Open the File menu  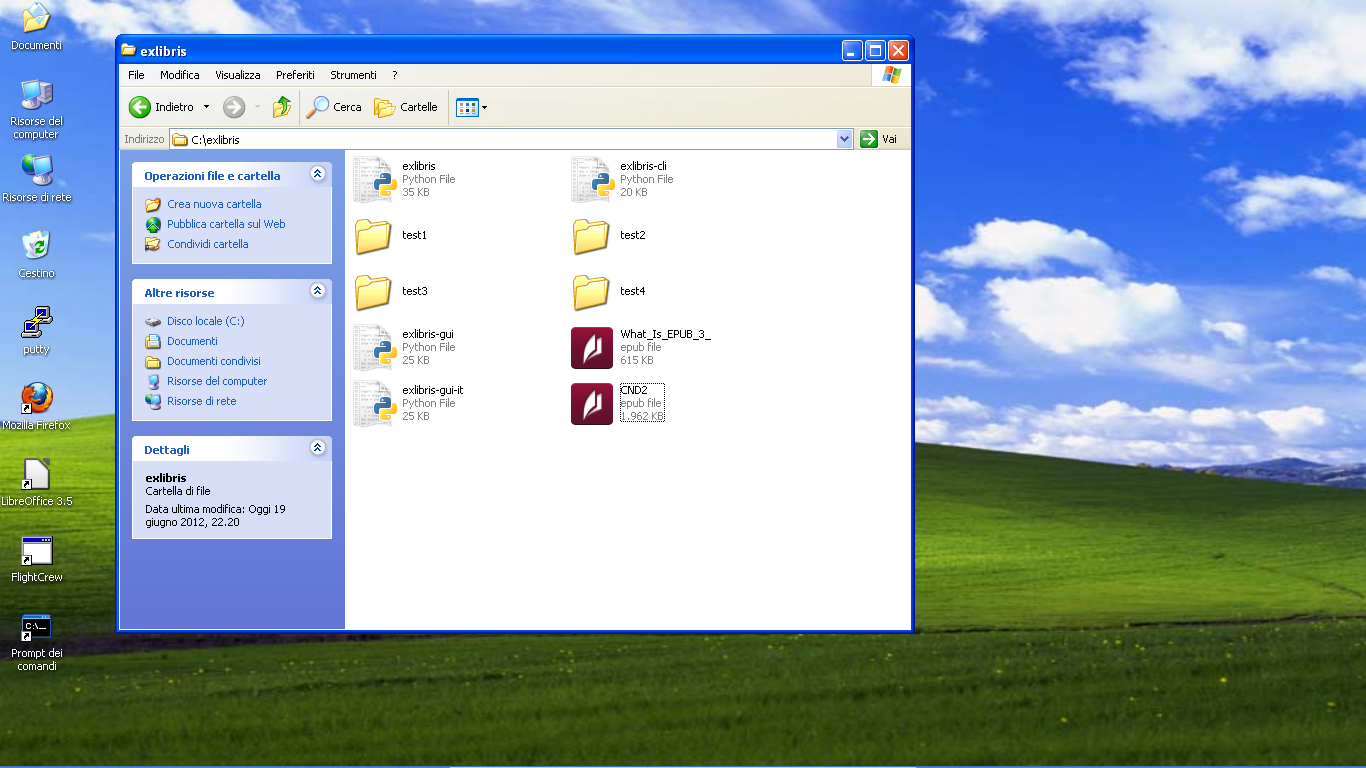(x=136, y=75)
